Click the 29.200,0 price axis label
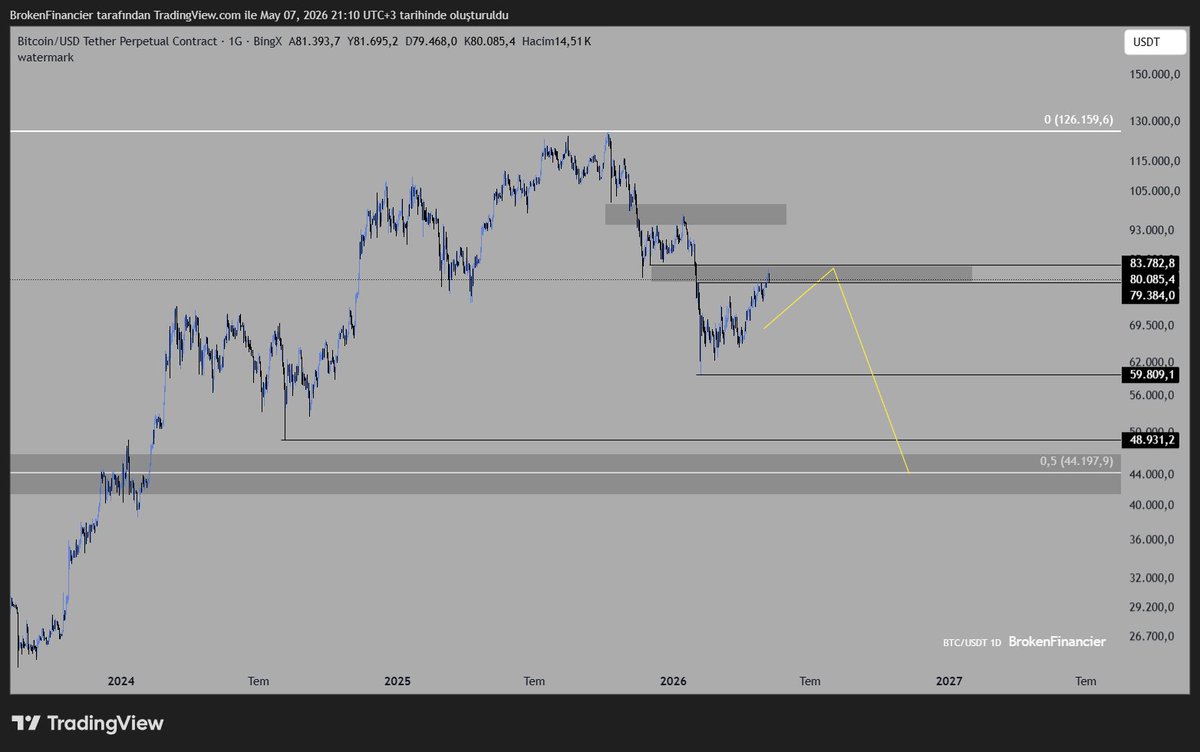The width and height of the screenshot is (1200, 752). 1153,607
